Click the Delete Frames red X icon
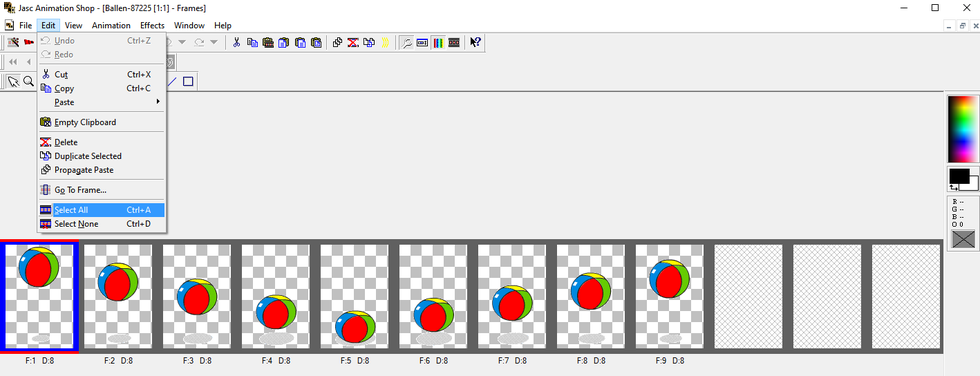 353,42
